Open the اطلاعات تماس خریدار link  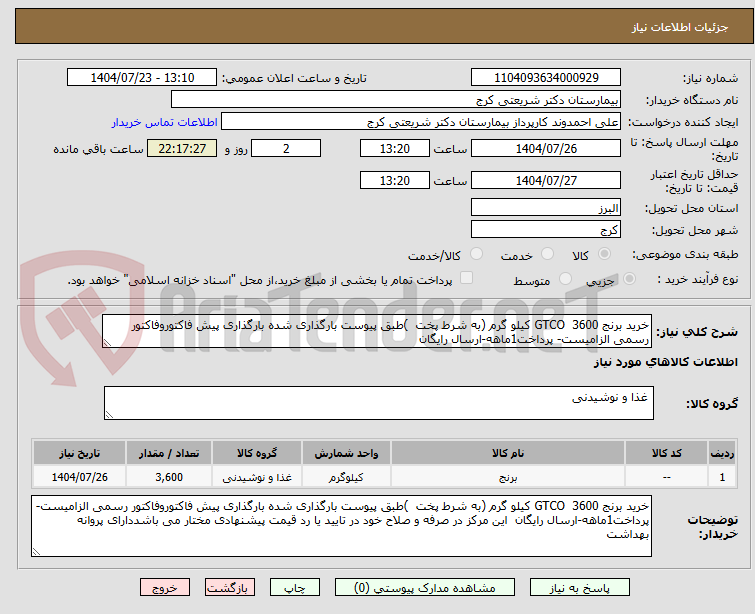click(x=165, y=122)
